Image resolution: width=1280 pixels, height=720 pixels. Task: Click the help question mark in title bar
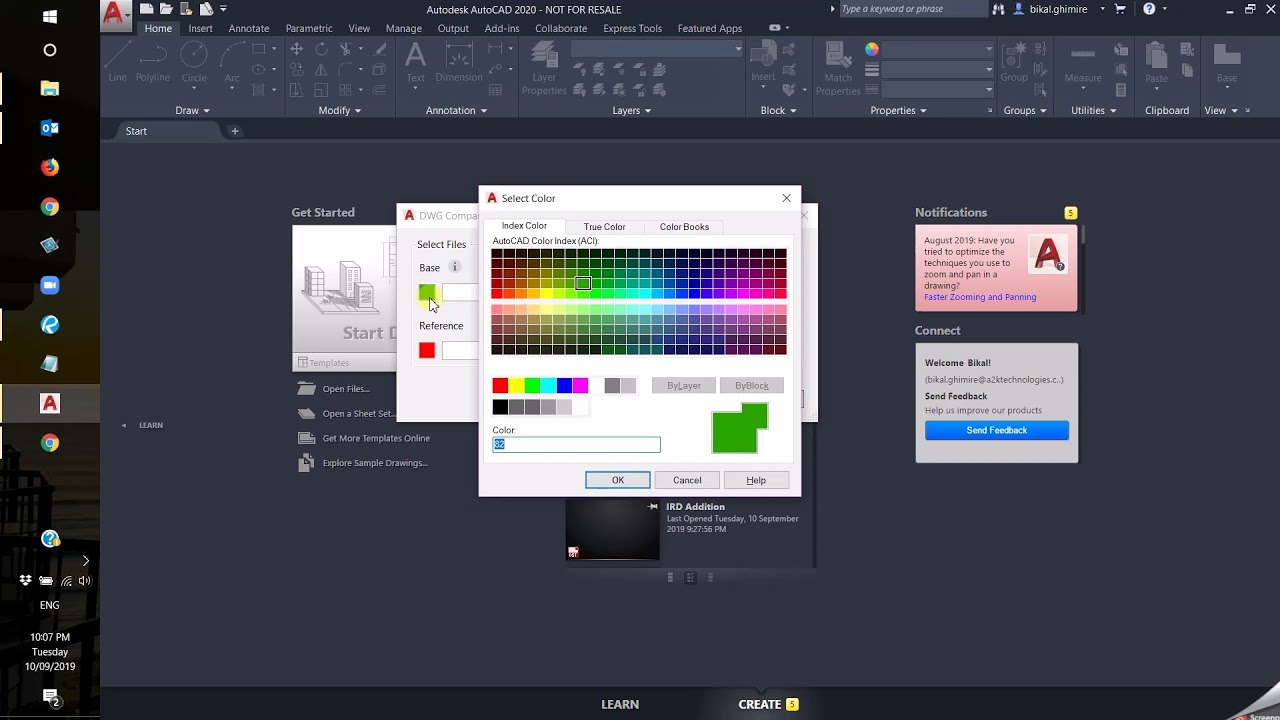pos(1149,9)
